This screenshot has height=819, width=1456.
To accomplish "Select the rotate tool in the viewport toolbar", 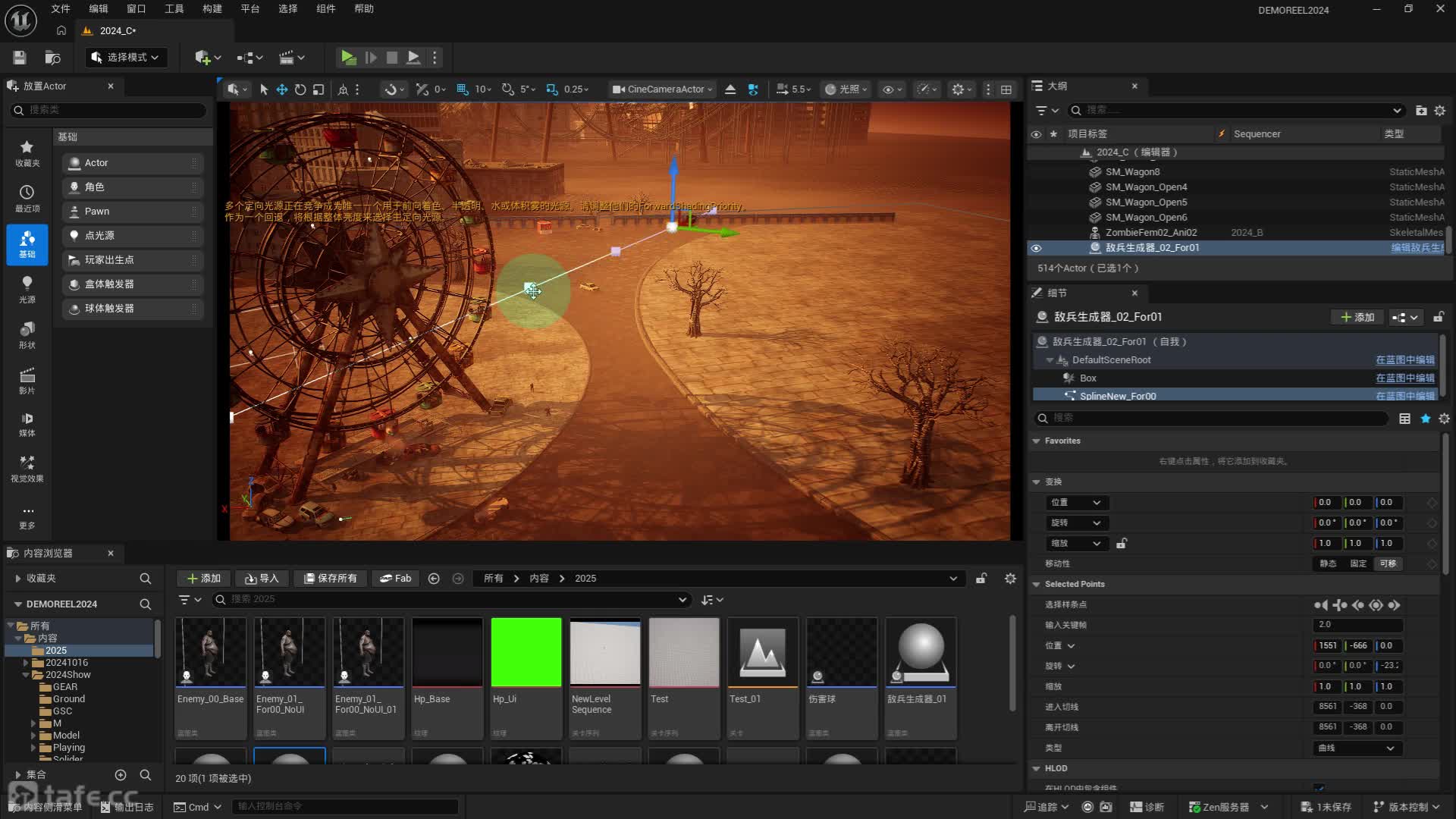I will tap(300, 89).
